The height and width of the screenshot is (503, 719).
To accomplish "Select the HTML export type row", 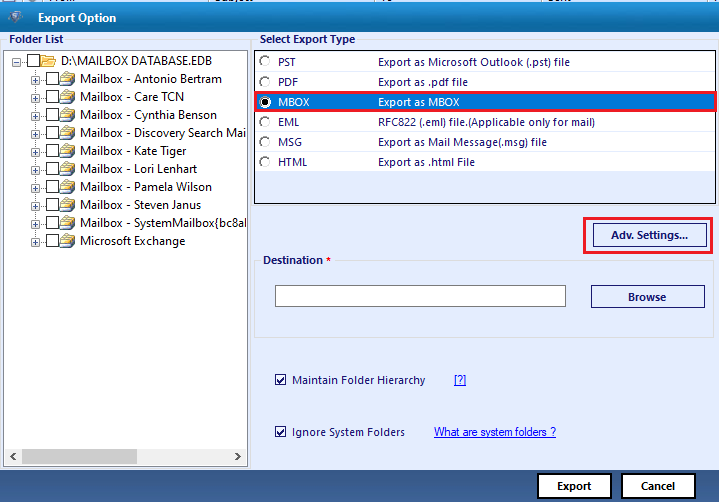I will pos(485,162).
